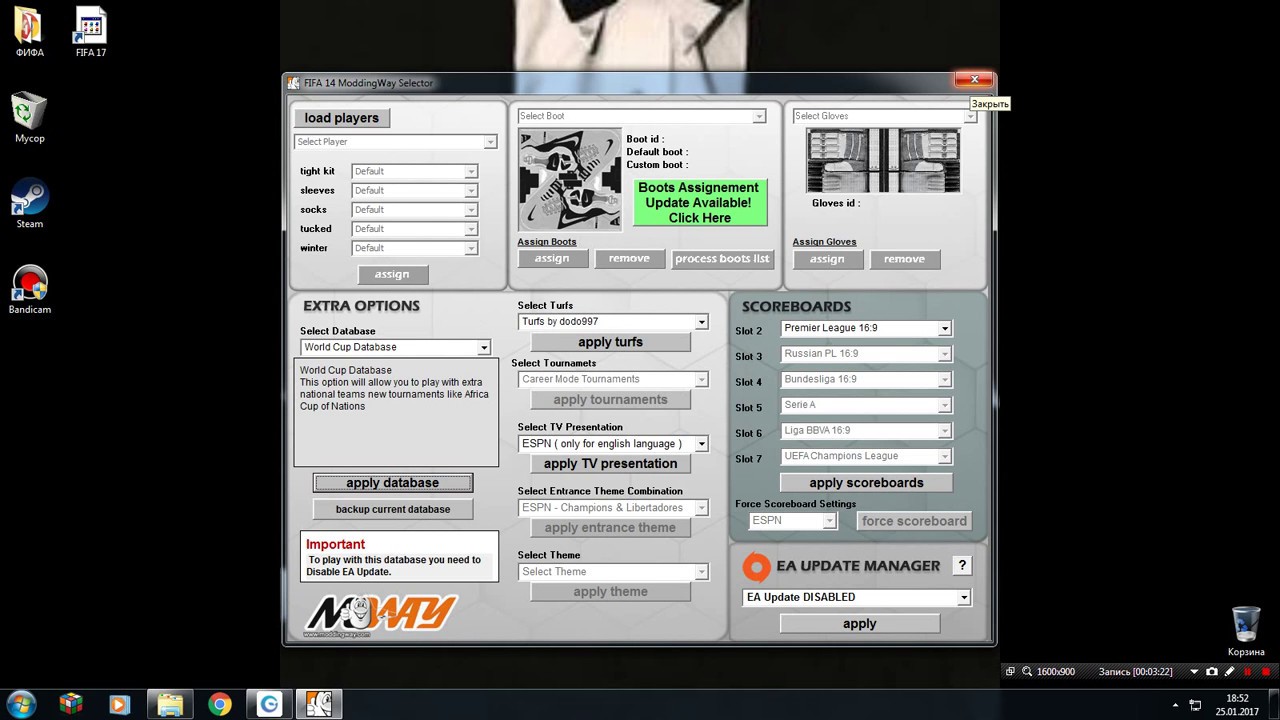Click process boots list button

coord(722,259)
